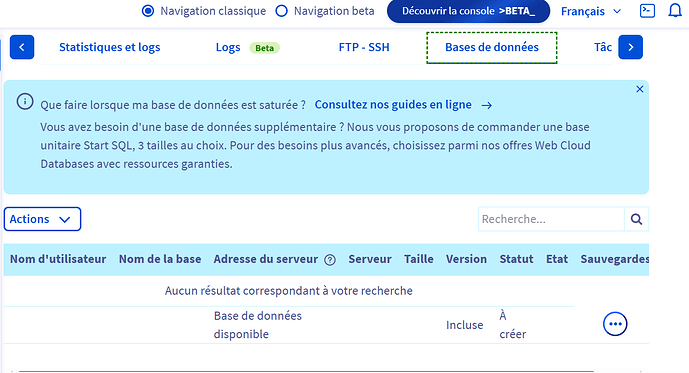Click the Incluse version cell

pyautogui.click(x=464, y=325)
